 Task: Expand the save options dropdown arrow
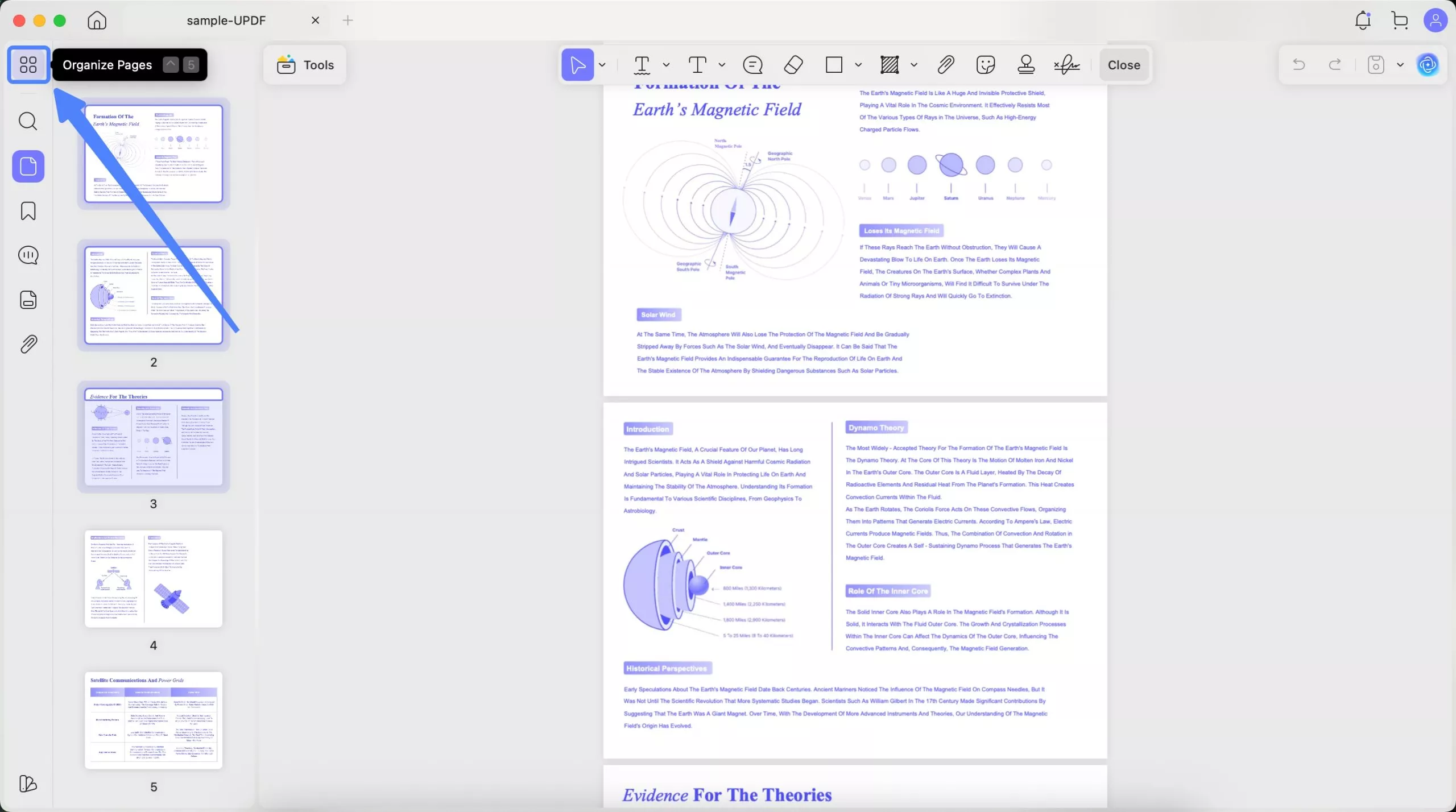click(x=1400, y=64)
